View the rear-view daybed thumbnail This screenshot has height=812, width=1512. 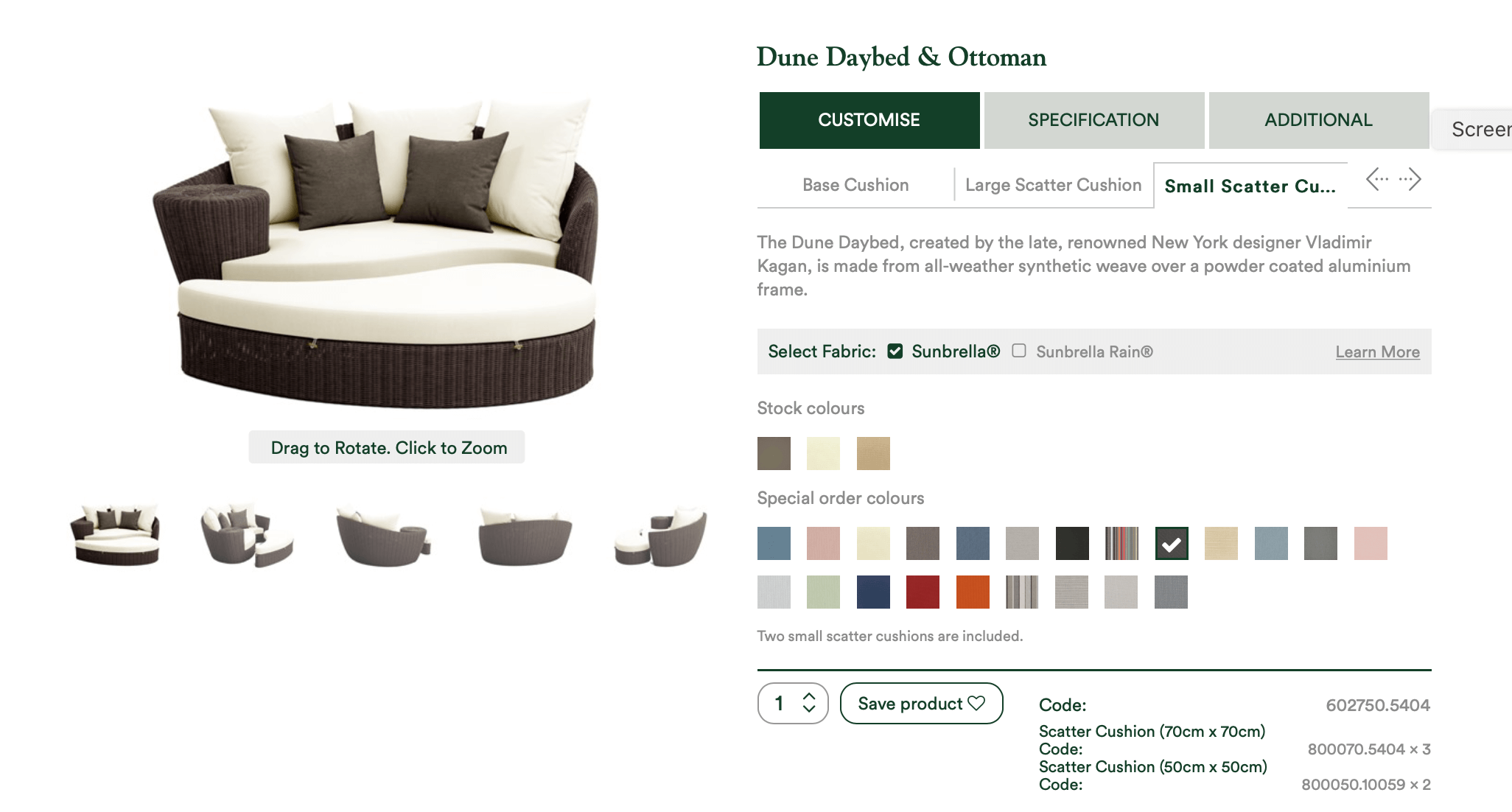coord(525,536)
